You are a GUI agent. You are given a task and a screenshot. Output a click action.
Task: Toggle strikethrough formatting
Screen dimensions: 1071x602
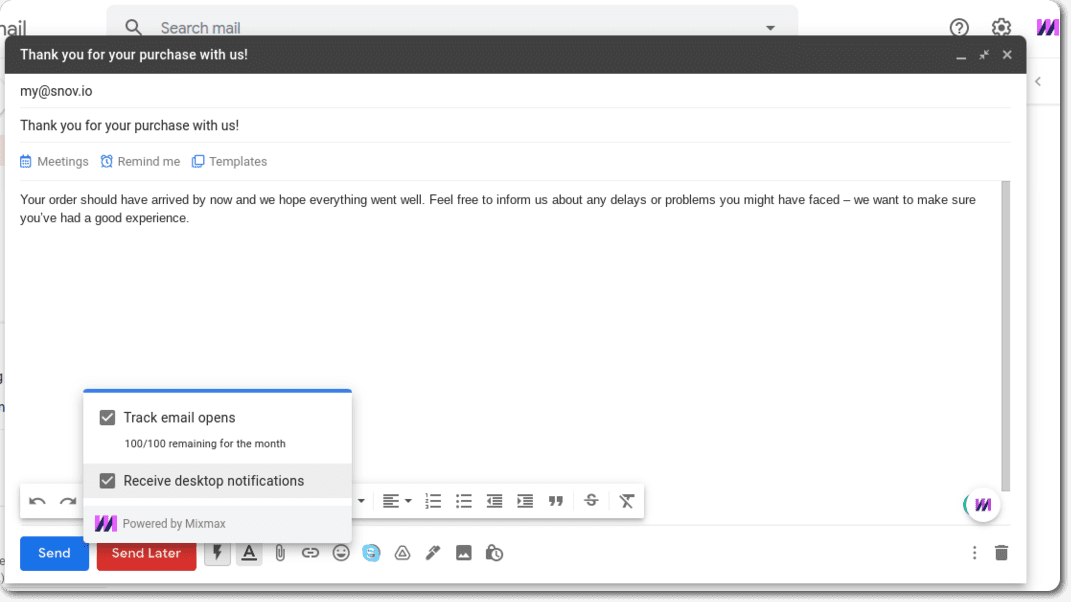[x=591, y=501]
